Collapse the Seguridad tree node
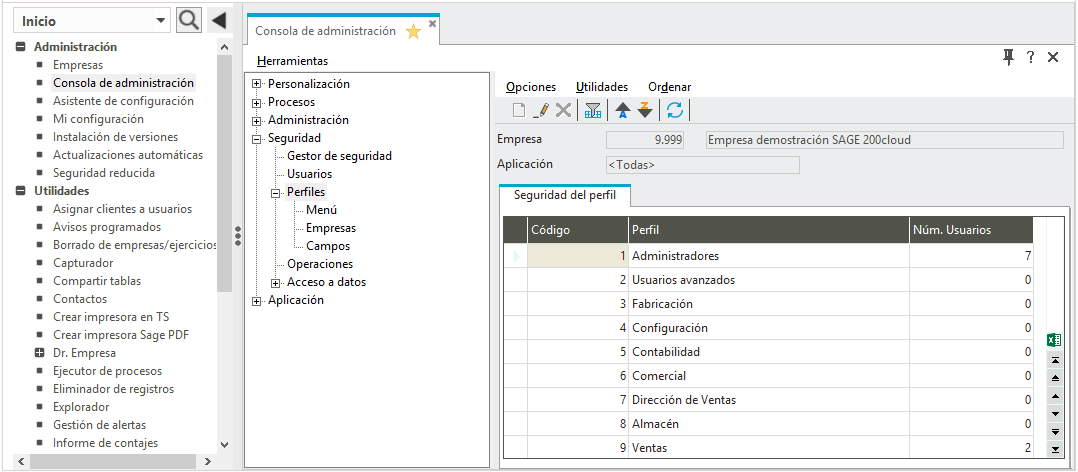1078x472 pixels. click(258, 138)
